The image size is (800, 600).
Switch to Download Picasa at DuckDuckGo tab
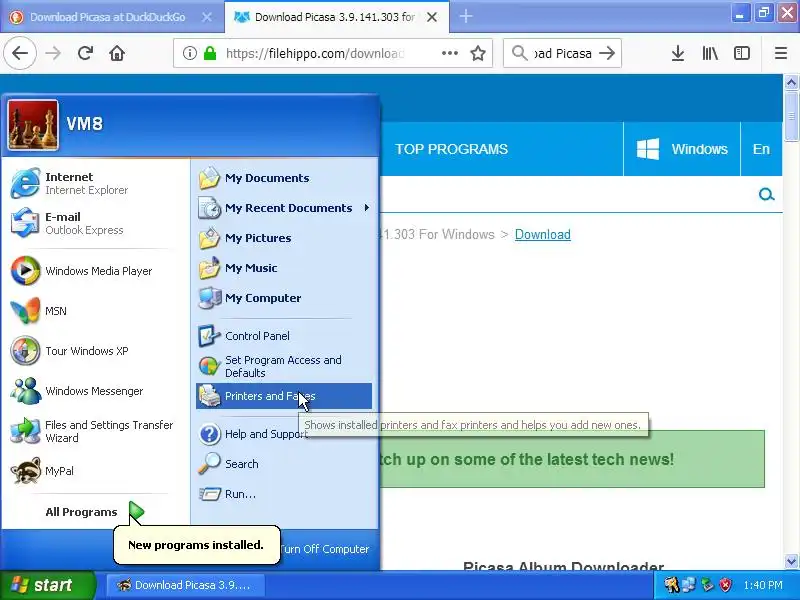point(107,17)
